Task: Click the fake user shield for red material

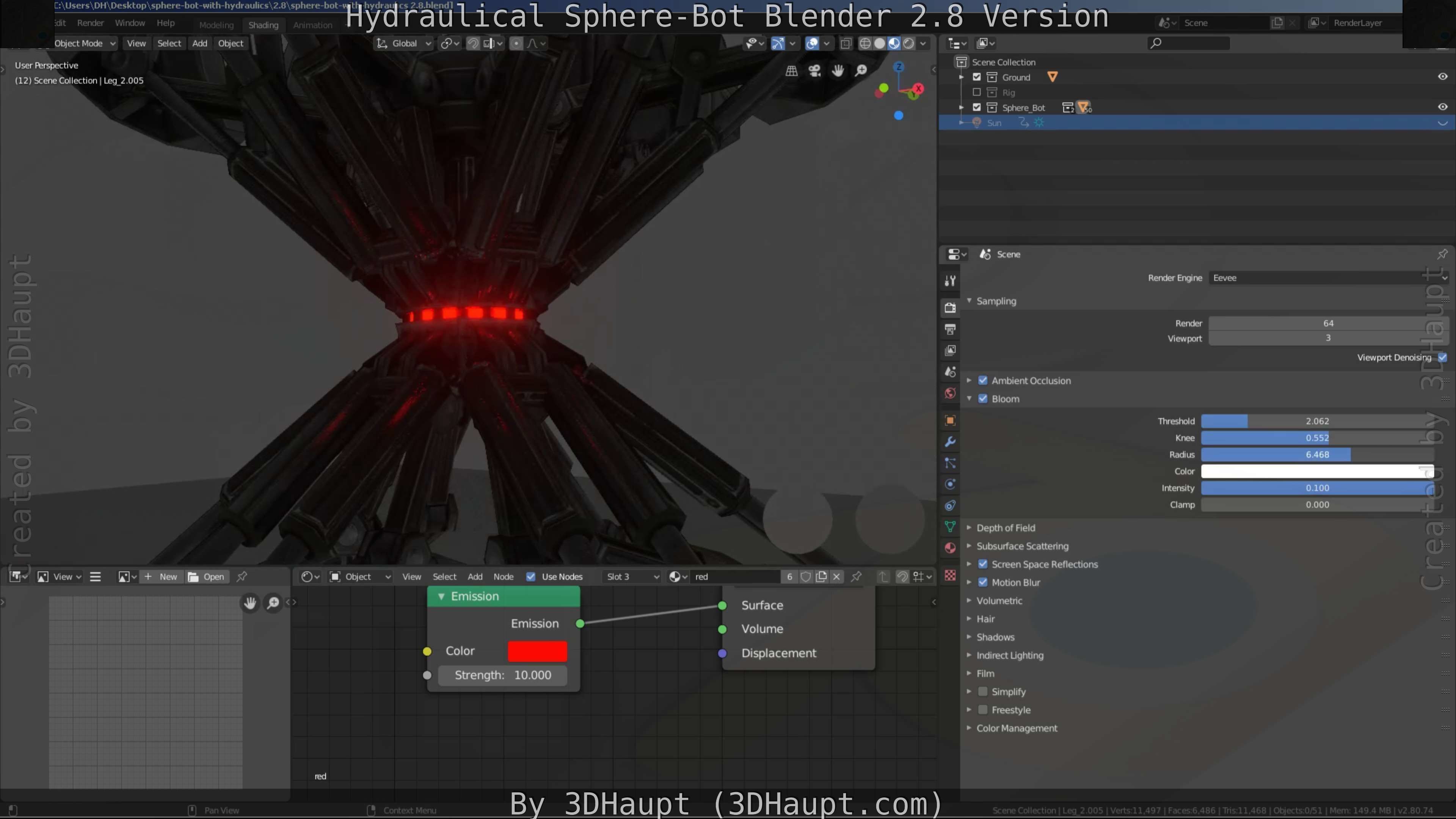Action: click(x=806, y=576)
